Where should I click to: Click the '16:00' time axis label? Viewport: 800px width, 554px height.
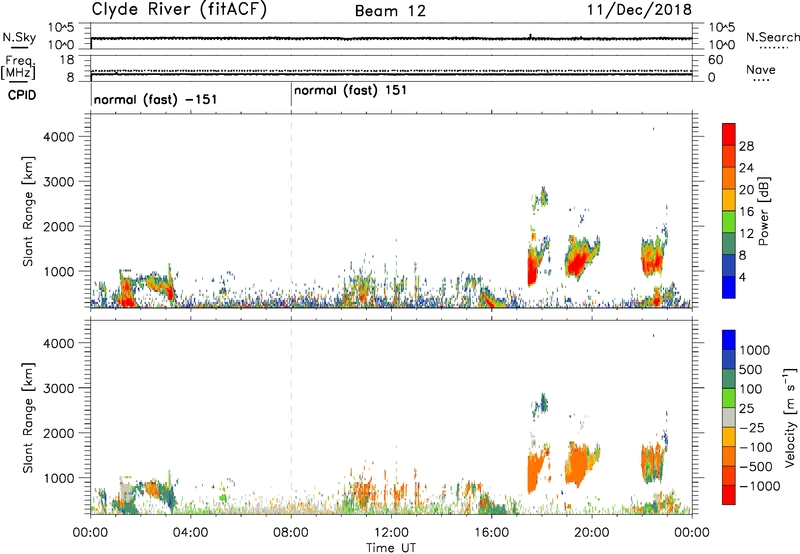click(x=492, y=533)
